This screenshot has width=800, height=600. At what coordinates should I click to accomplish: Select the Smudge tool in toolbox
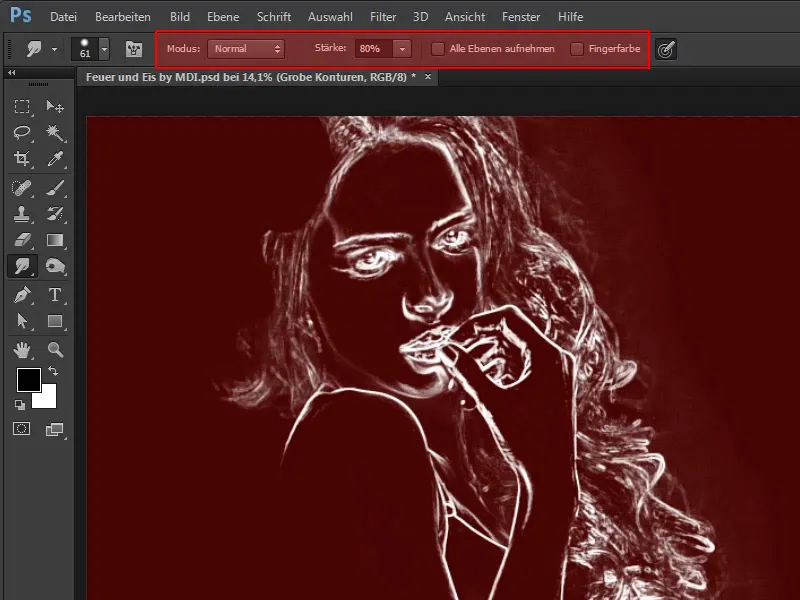tap(22, 266)
